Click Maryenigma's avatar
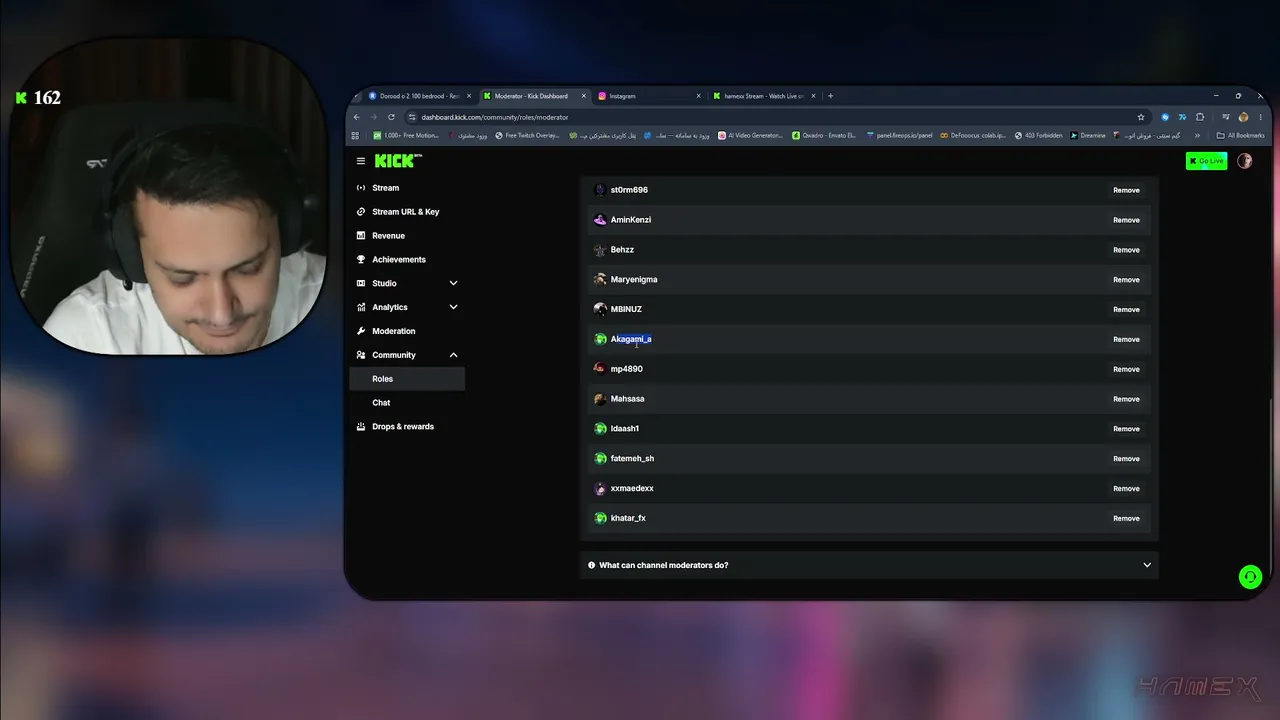This screenshot has width=1280, height=720. (600, 280)
